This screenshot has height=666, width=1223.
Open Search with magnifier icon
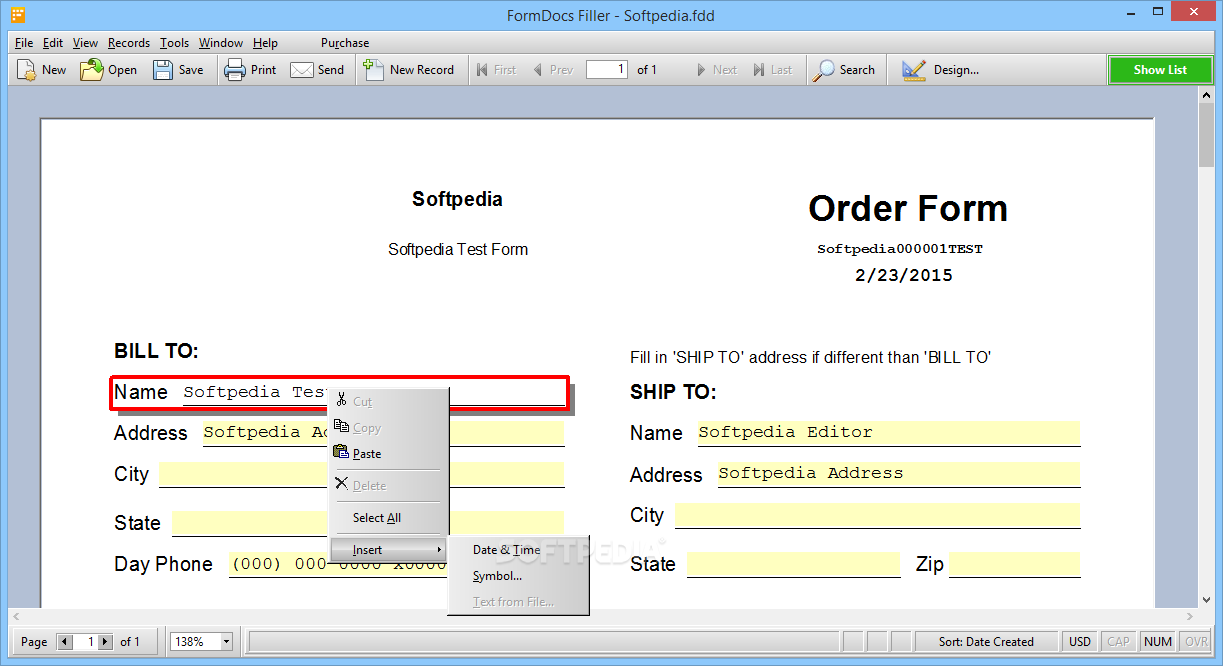click(824, 70)
